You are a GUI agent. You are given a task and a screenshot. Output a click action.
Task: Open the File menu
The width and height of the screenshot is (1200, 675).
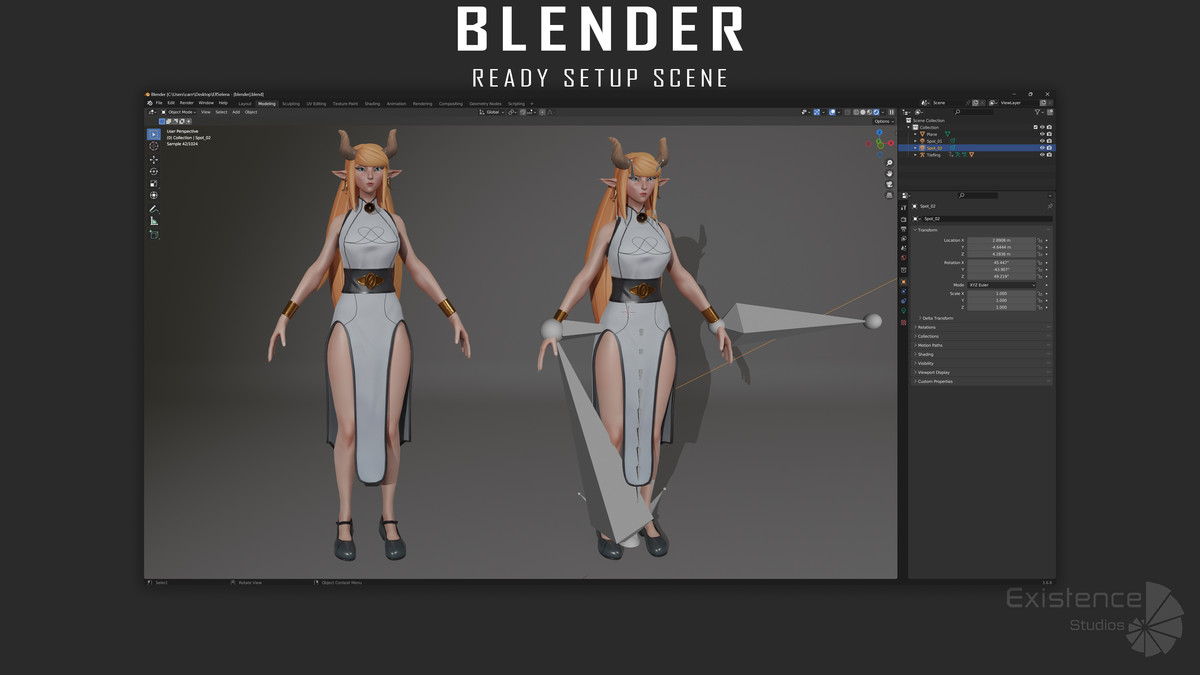pos(159,103)
